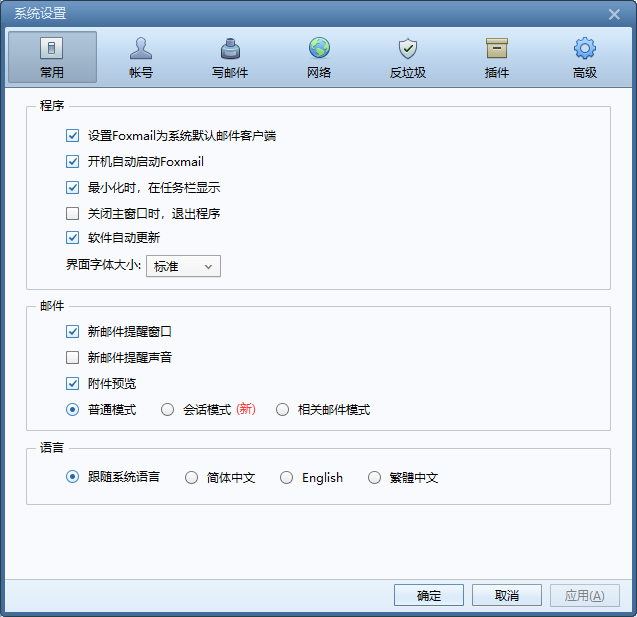Turn on 新邮件提醒声音 checkbox
This screenshot has height=617, width=637.
72,358
